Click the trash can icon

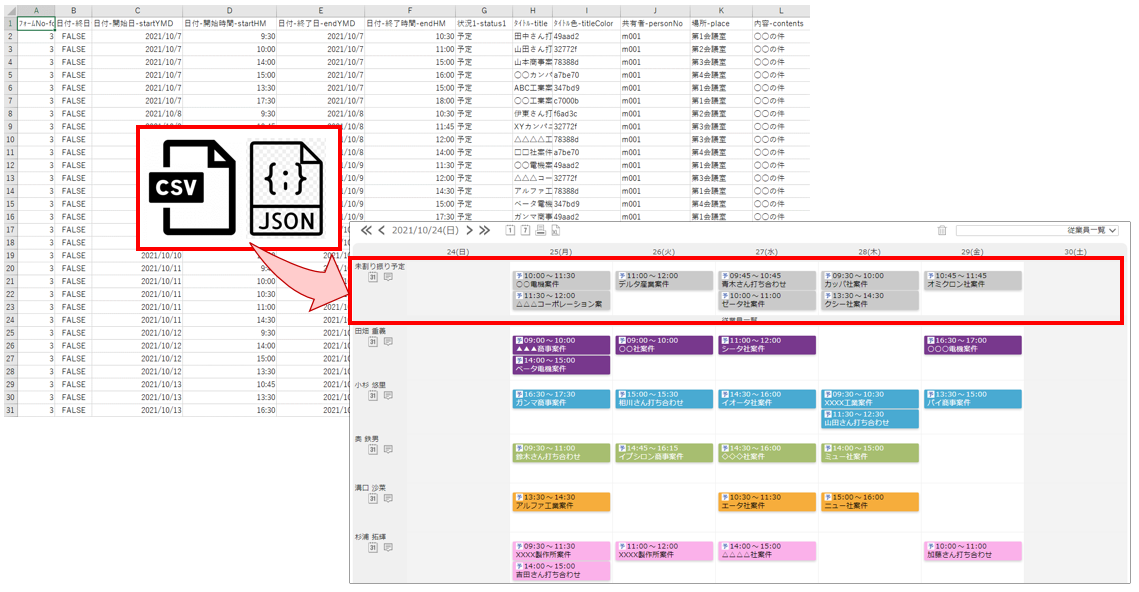click(x=941, y=230)
